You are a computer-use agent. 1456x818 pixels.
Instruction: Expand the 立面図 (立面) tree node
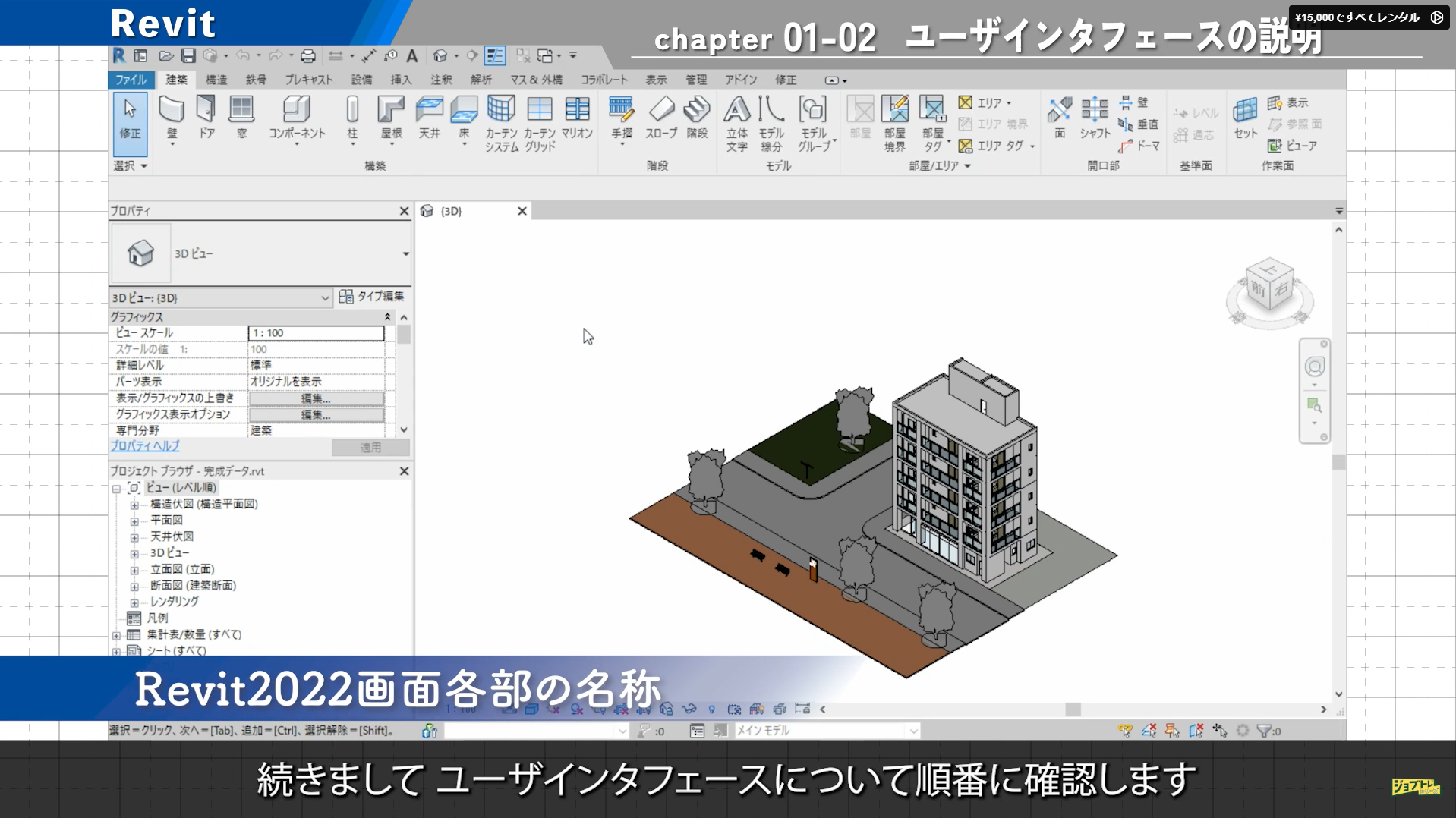click(134, 570)
